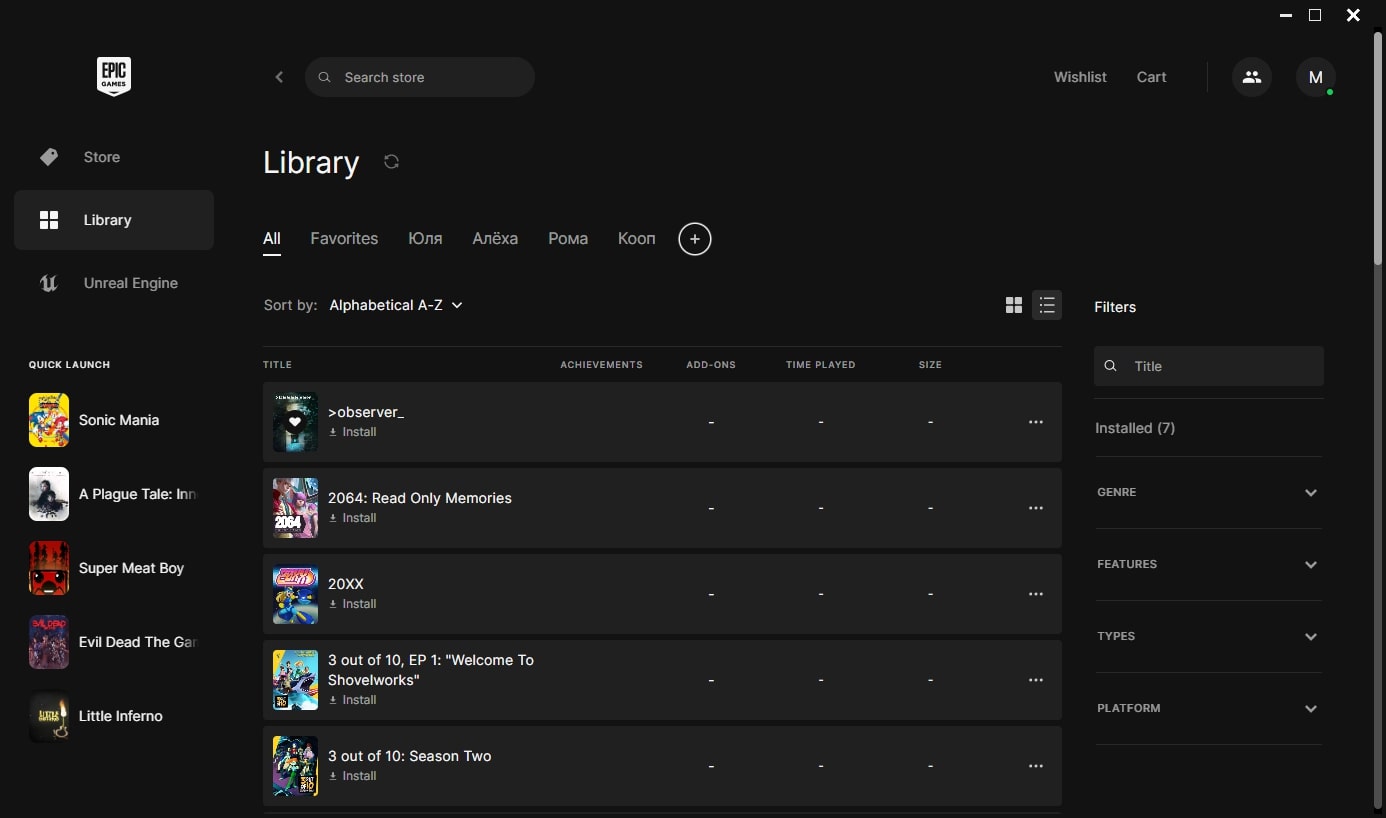Image resolution: width=1386 pixels, height=818 pixels.
Task: Open the Sort by Alphabetical A-Z dropdown
Action: click(x=396, y=305)
